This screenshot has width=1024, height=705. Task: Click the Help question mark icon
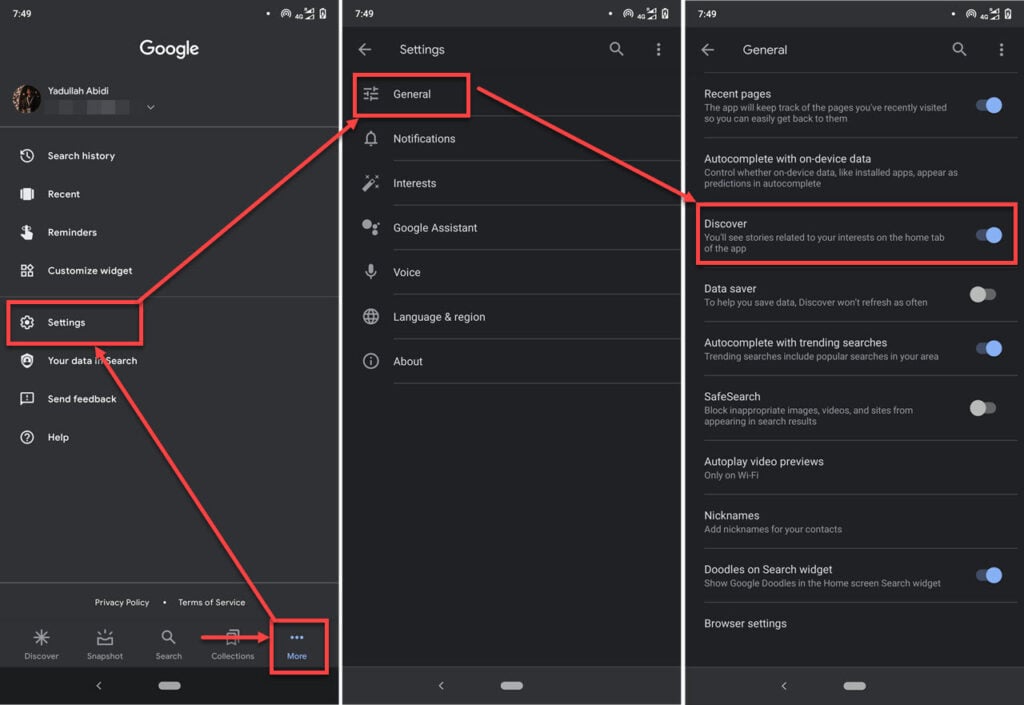[x=27, y=437]
